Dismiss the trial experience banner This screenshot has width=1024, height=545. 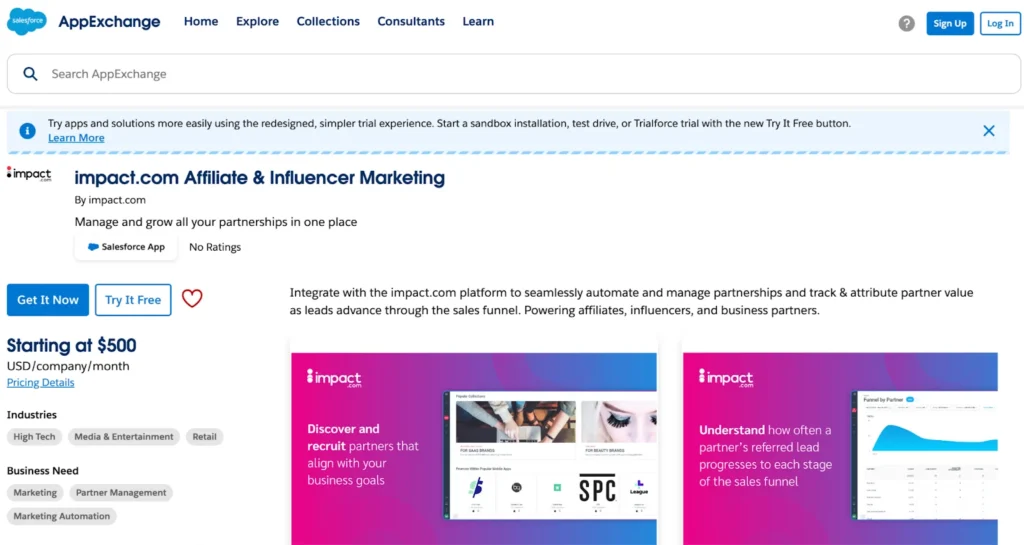point(989,131)
